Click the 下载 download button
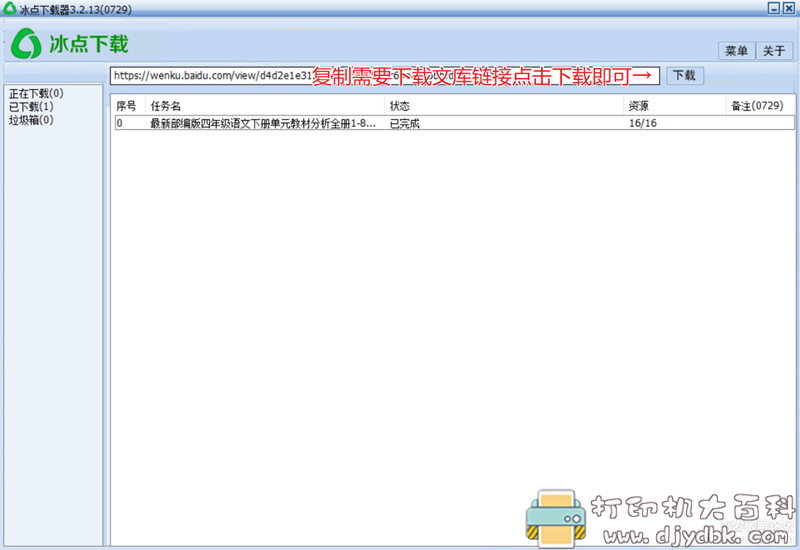The width and height of the screenshot is (800, 550). (x=685, y=76)
